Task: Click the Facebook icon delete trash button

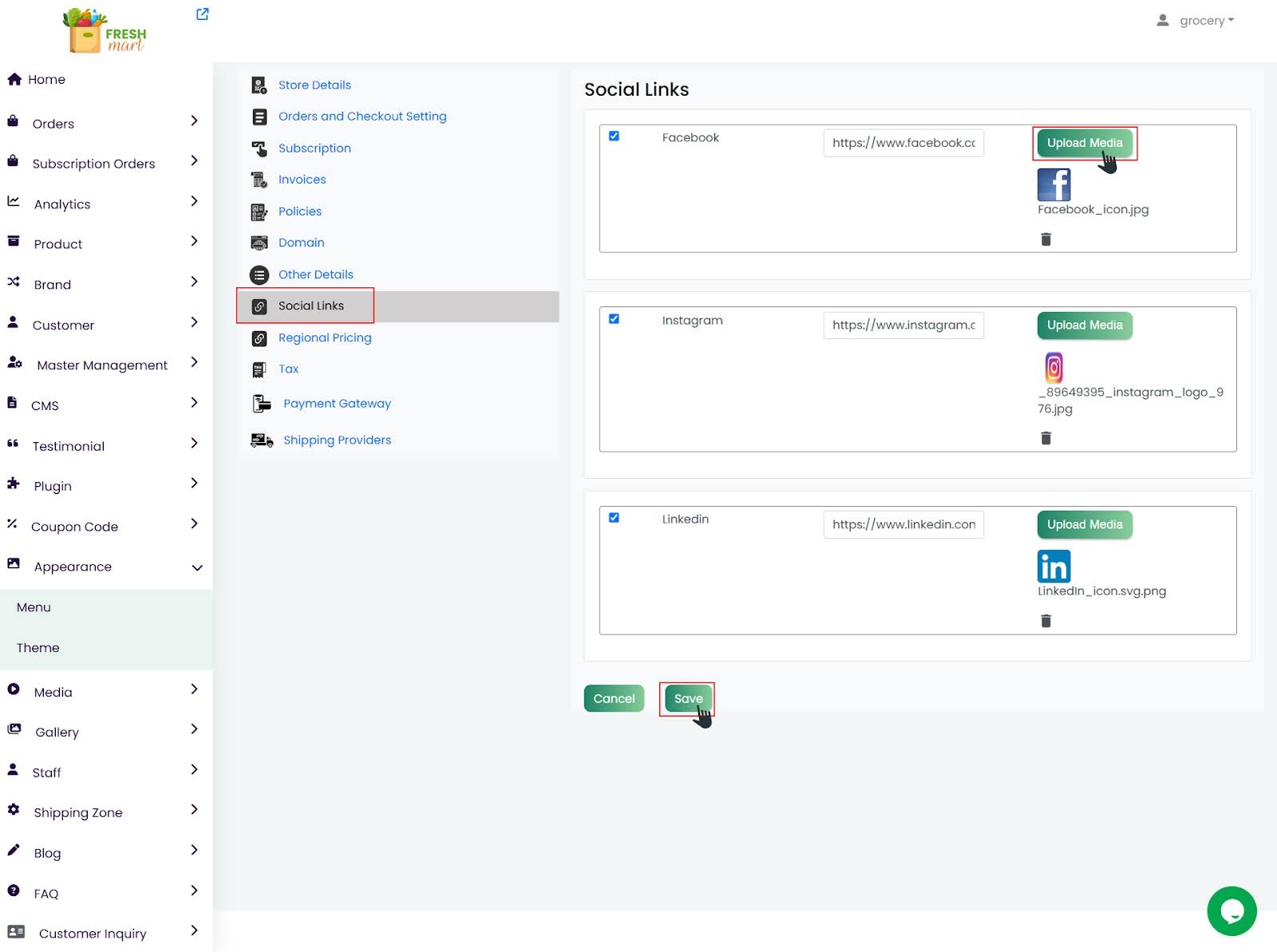Action: tap(1046, 239)
